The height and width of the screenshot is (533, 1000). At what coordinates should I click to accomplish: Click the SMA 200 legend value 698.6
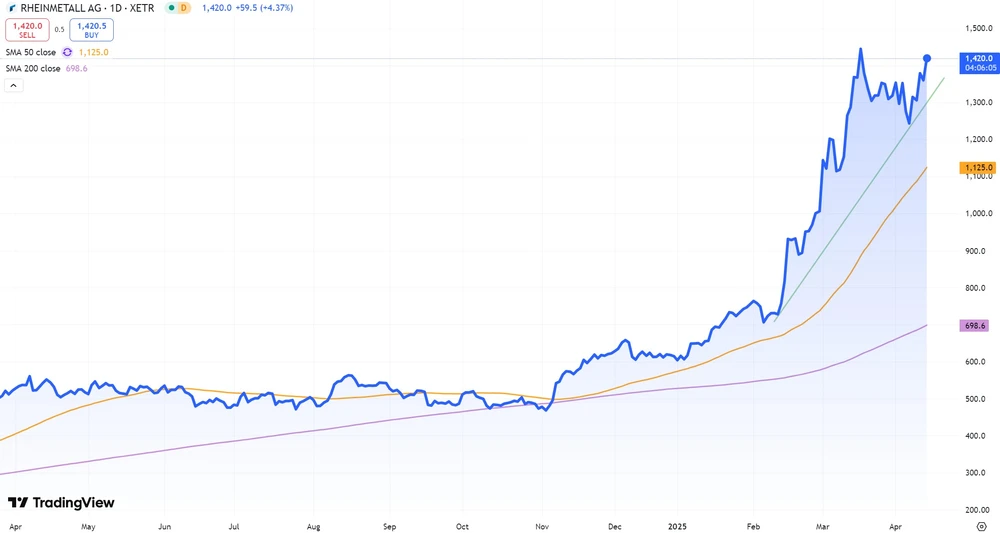[x=77, y=68]
